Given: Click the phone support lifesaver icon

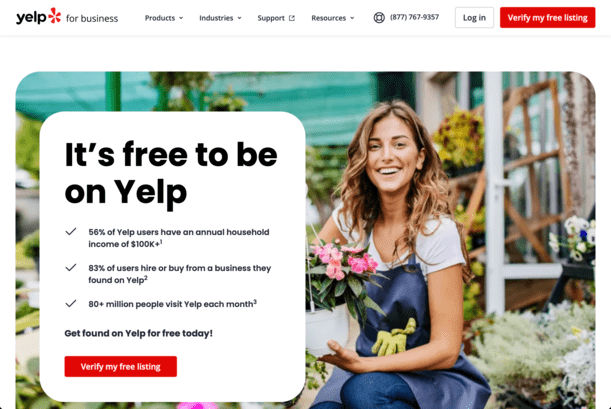Looking at the screenshot, I should [379, 18].
